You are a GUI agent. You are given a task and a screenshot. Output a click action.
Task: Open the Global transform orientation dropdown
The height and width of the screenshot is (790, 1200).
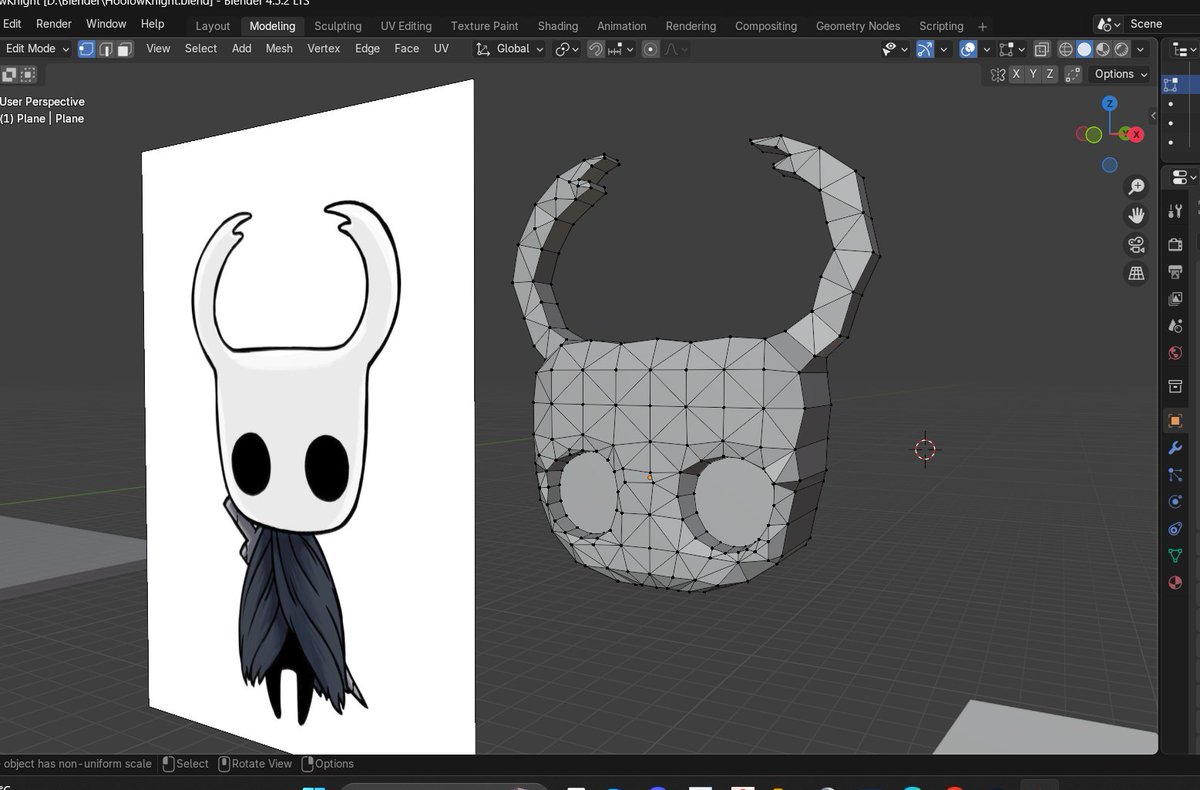click(510, 48)
